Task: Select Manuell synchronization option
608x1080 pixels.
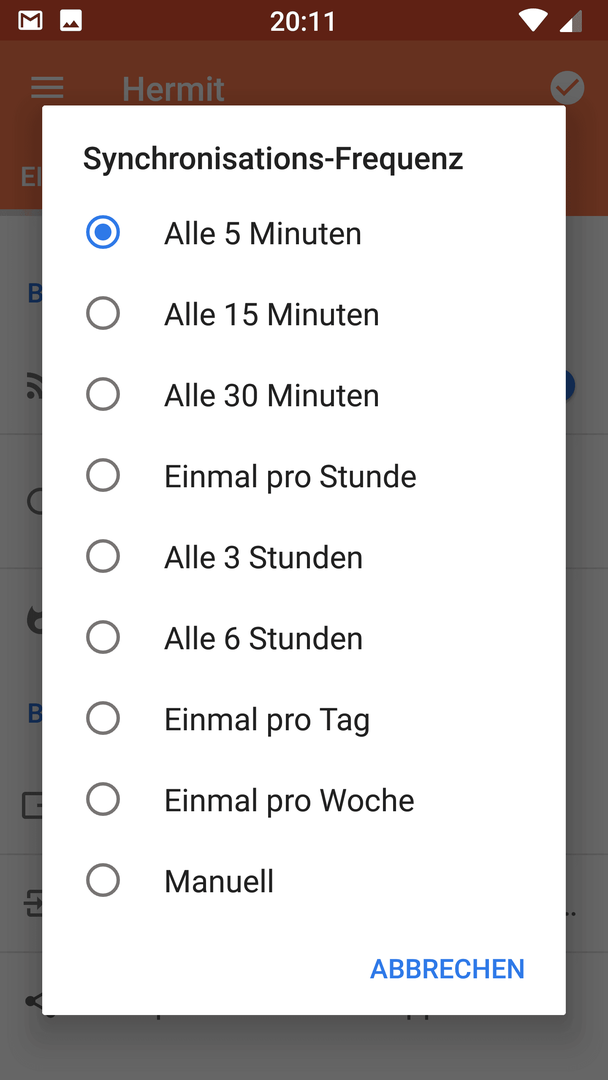Action: click(304, 881)
